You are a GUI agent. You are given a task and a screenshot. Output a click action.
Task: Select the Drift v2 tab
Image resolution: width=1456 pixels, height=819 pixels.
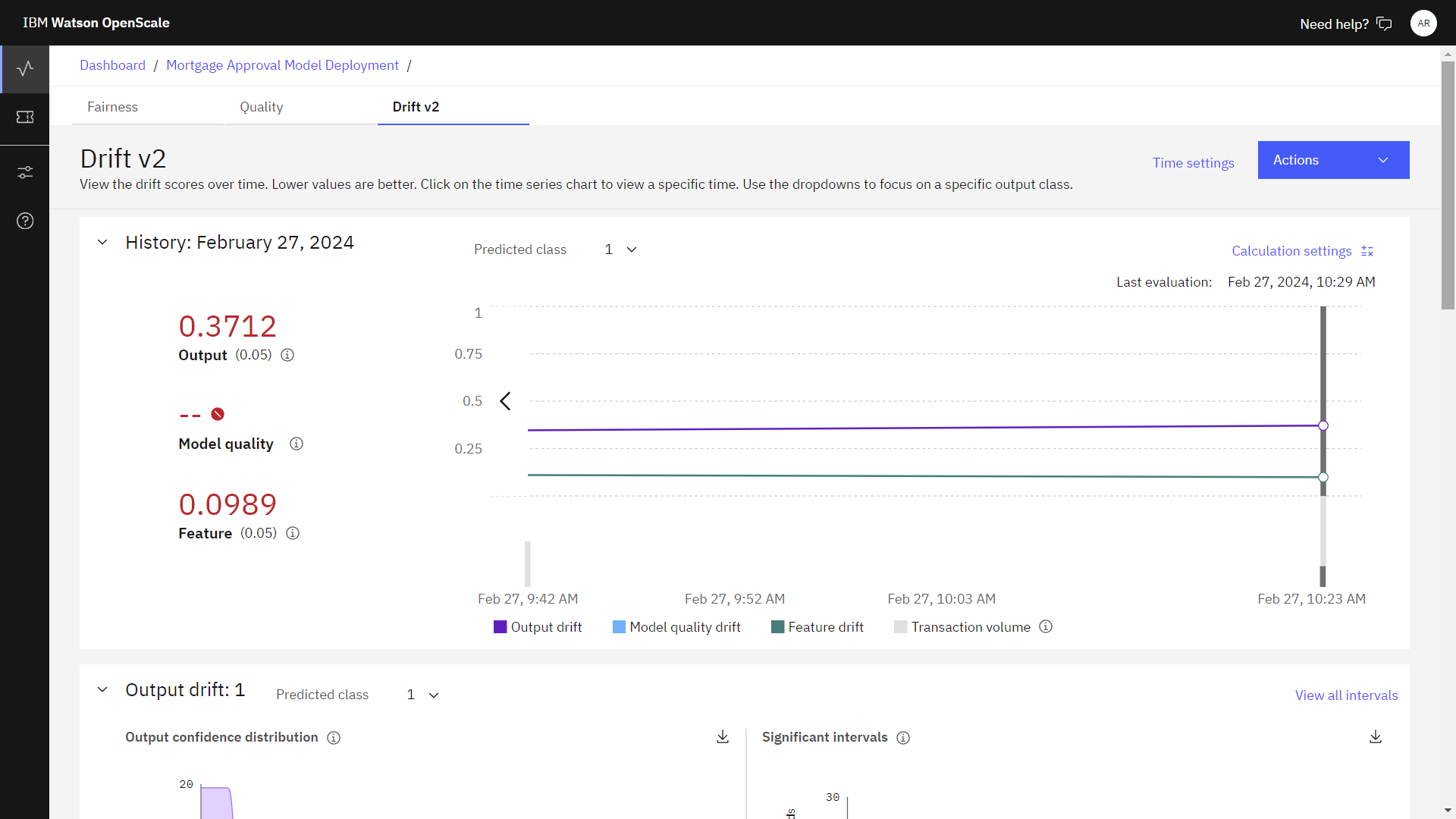[453, 107]
